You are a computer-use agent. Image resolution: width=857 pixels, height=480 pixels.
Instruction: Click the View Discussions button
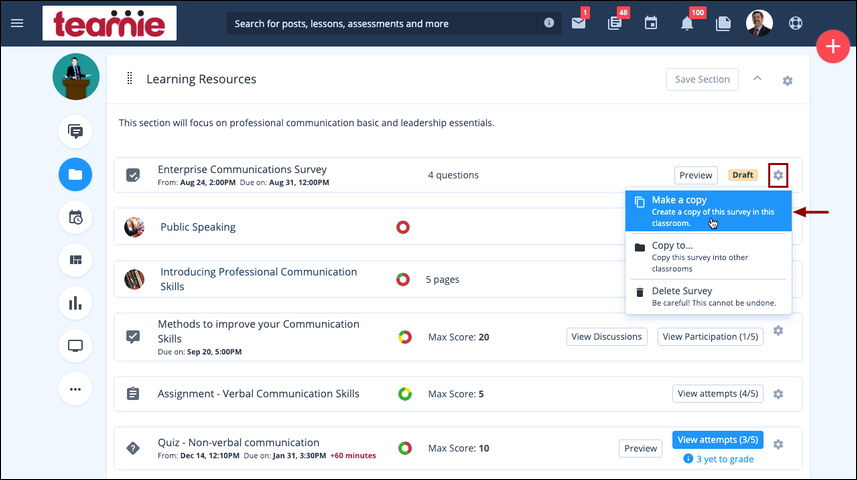click(x=607, y=337)
